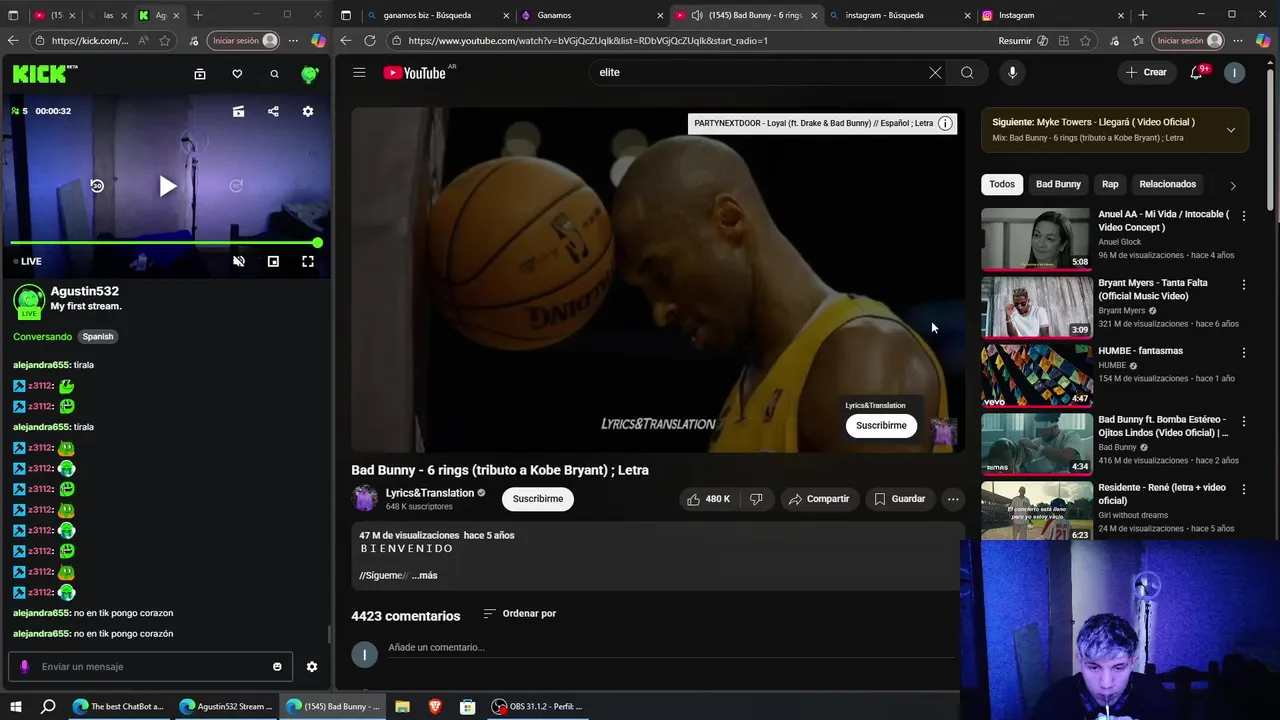
Task: Start voice search with the microphone
Action: tap(1012, 72)
